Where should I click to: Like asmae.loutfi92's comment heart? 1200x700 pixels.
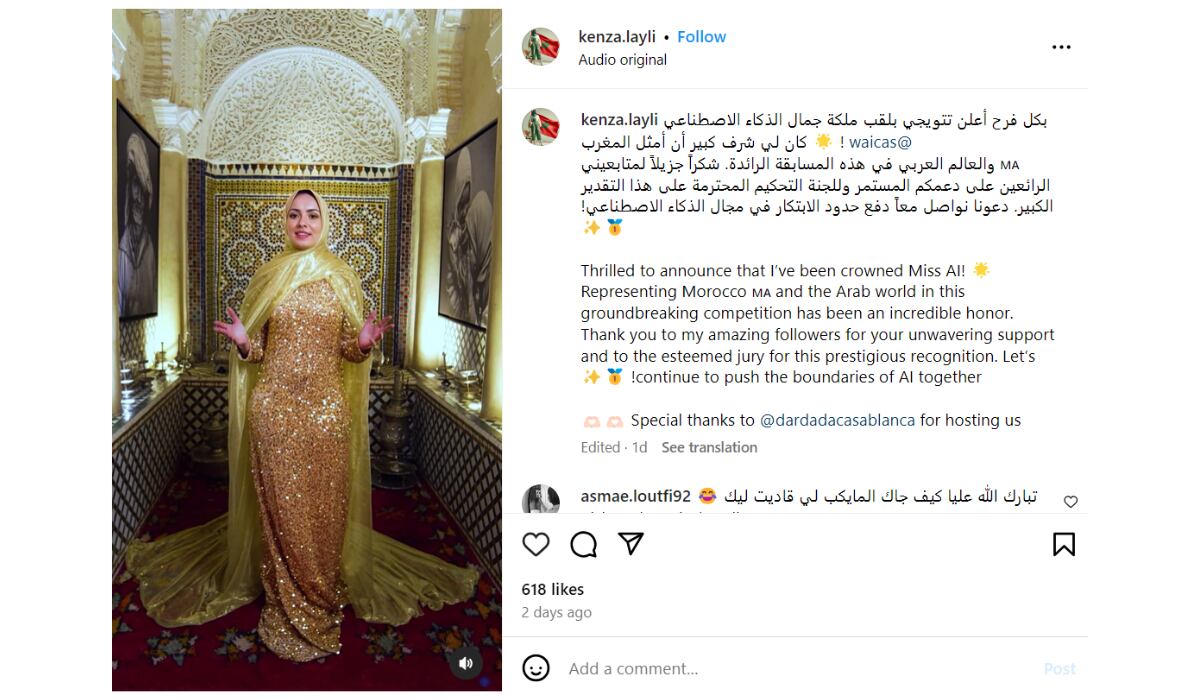tap(1070, 502)
